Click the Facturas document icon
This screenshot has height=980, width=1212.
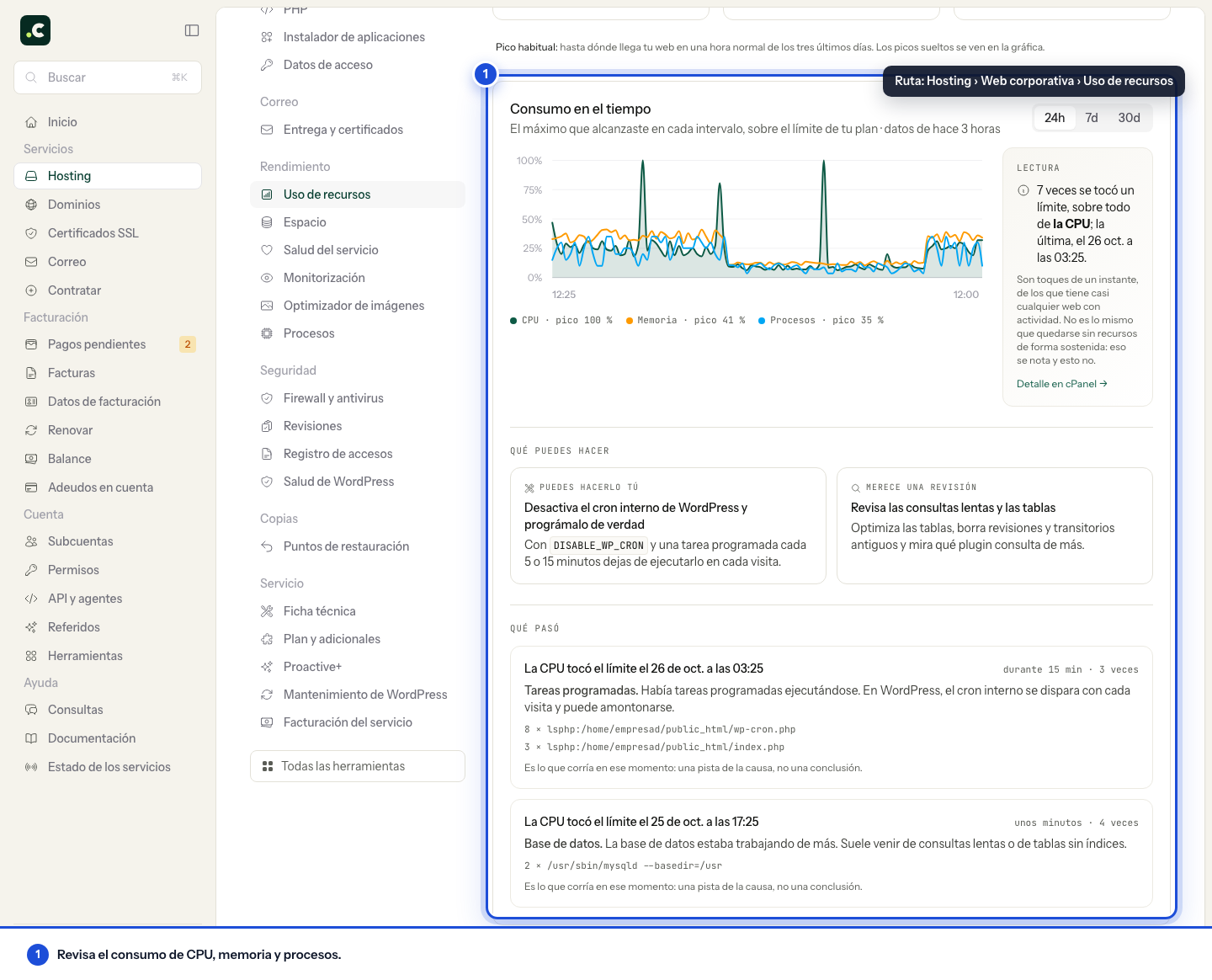click(31, 373)
